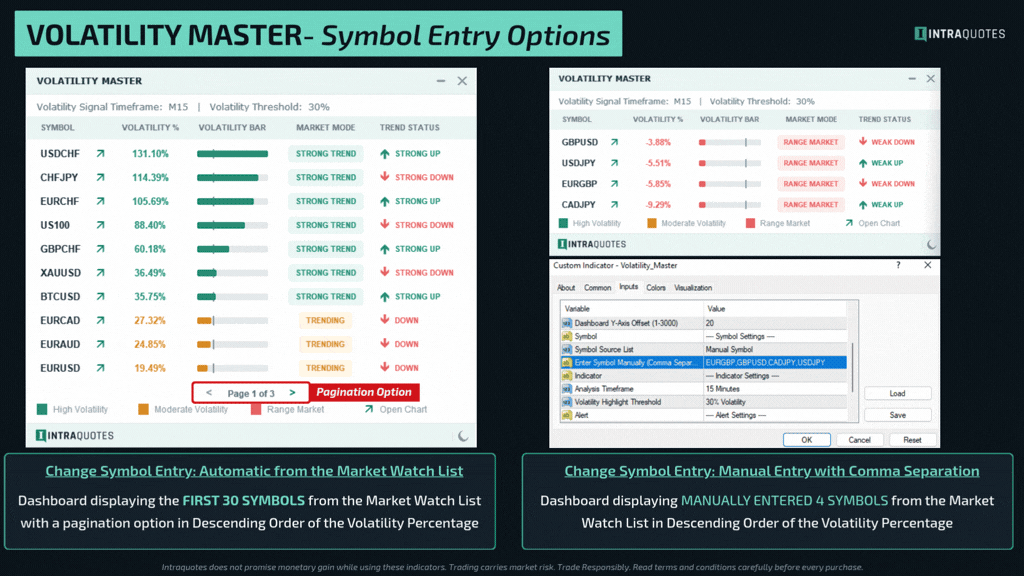Click the Intraquotes logo in page header
Image resolution: width=1024 pixels, height=576 pixels.
tap(959, 34)
